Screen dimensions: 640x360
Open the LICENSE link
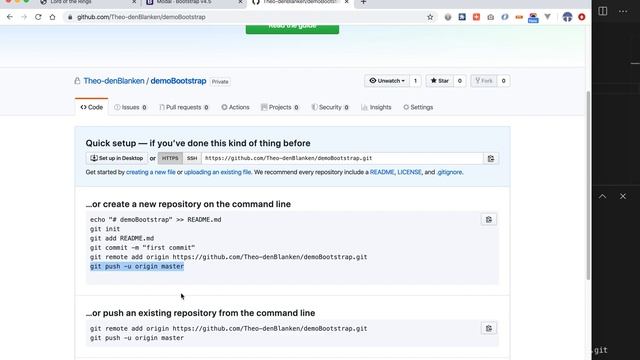tap(409, 172)
